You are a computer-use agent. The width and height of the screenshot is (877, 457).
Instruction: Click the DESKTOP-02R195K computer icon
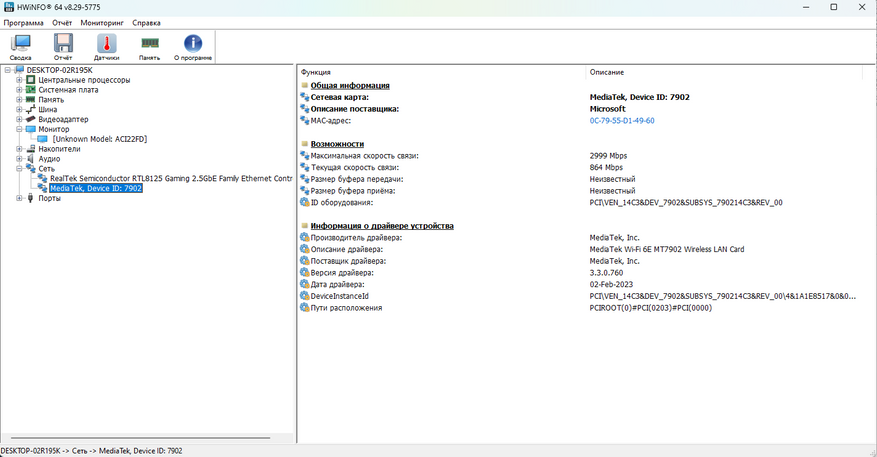click(19, 70)
